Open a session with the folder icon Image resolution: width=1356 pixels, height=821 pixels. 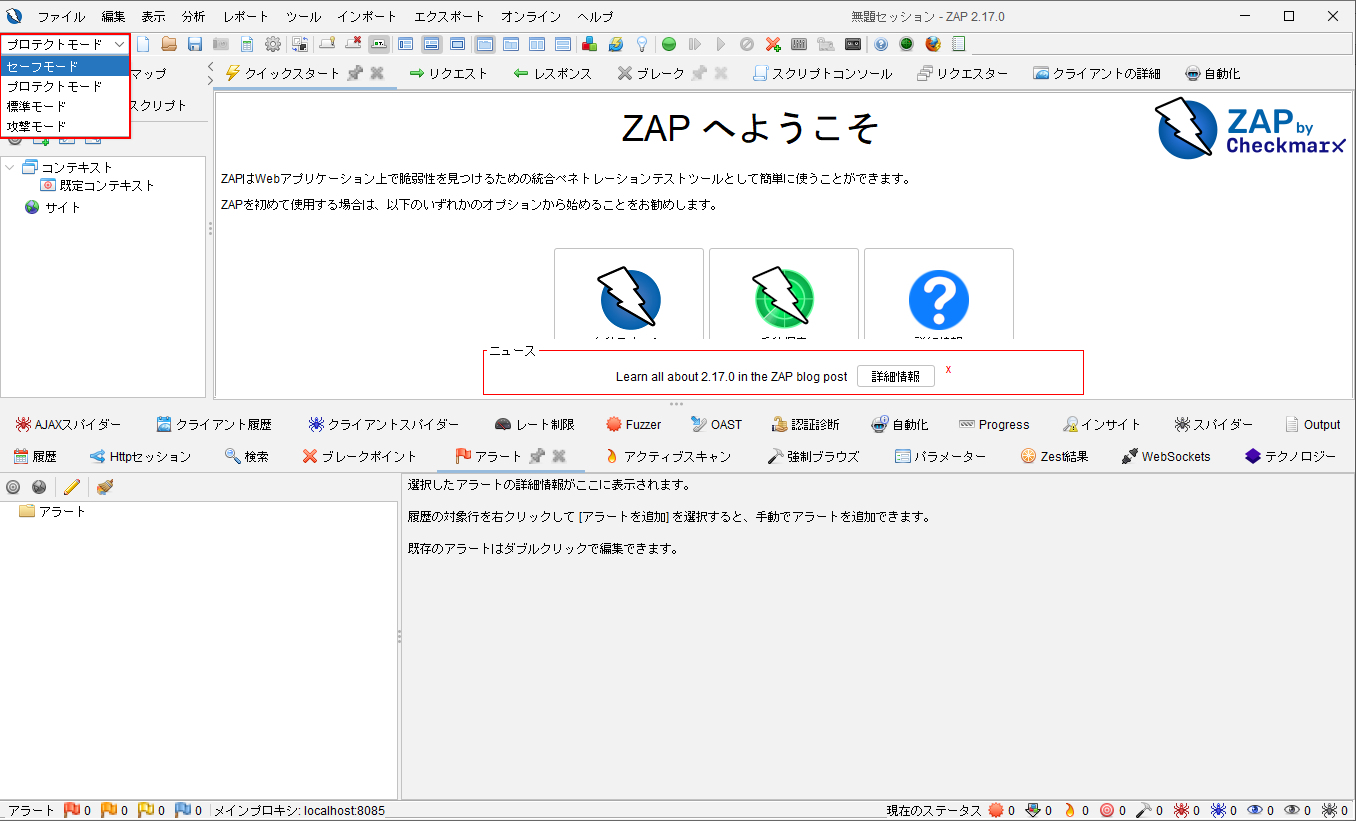(169, 44)
